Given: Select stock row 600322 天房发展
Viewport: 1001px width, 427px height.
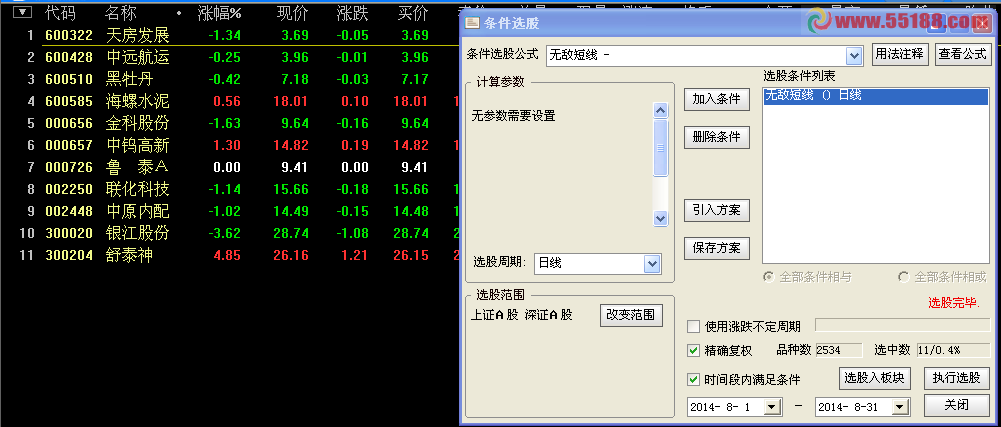Looking at the screenshot, I should 230,35.
